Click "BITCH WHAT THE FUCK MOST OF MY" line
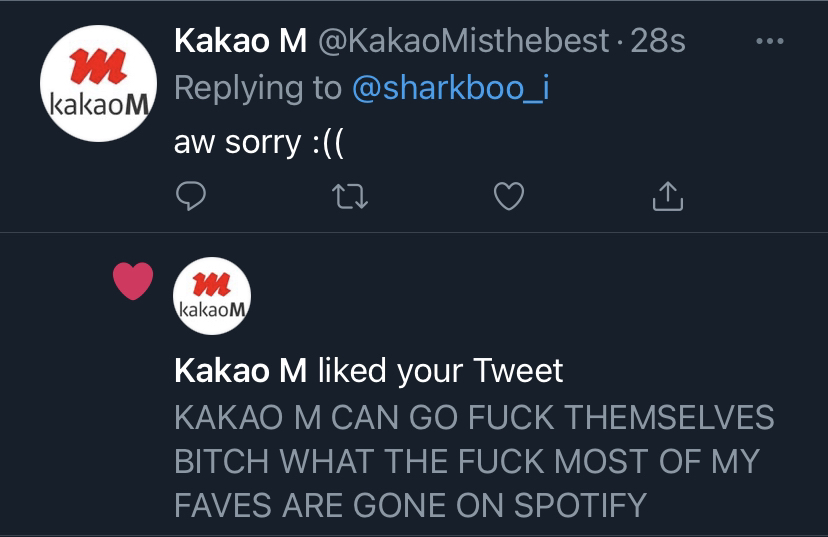The image size is (828, 537). [x=467, y=461]
